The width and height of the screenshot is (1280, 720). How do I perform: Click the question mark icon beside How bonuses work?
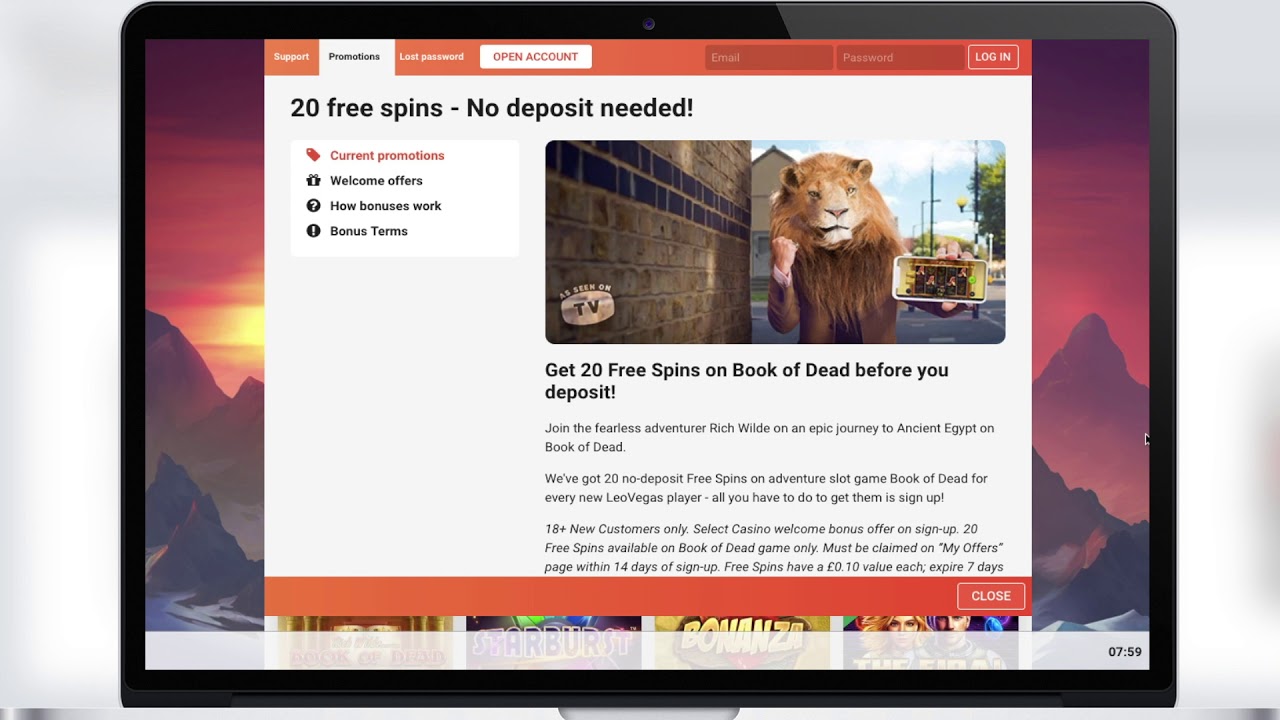313,205
